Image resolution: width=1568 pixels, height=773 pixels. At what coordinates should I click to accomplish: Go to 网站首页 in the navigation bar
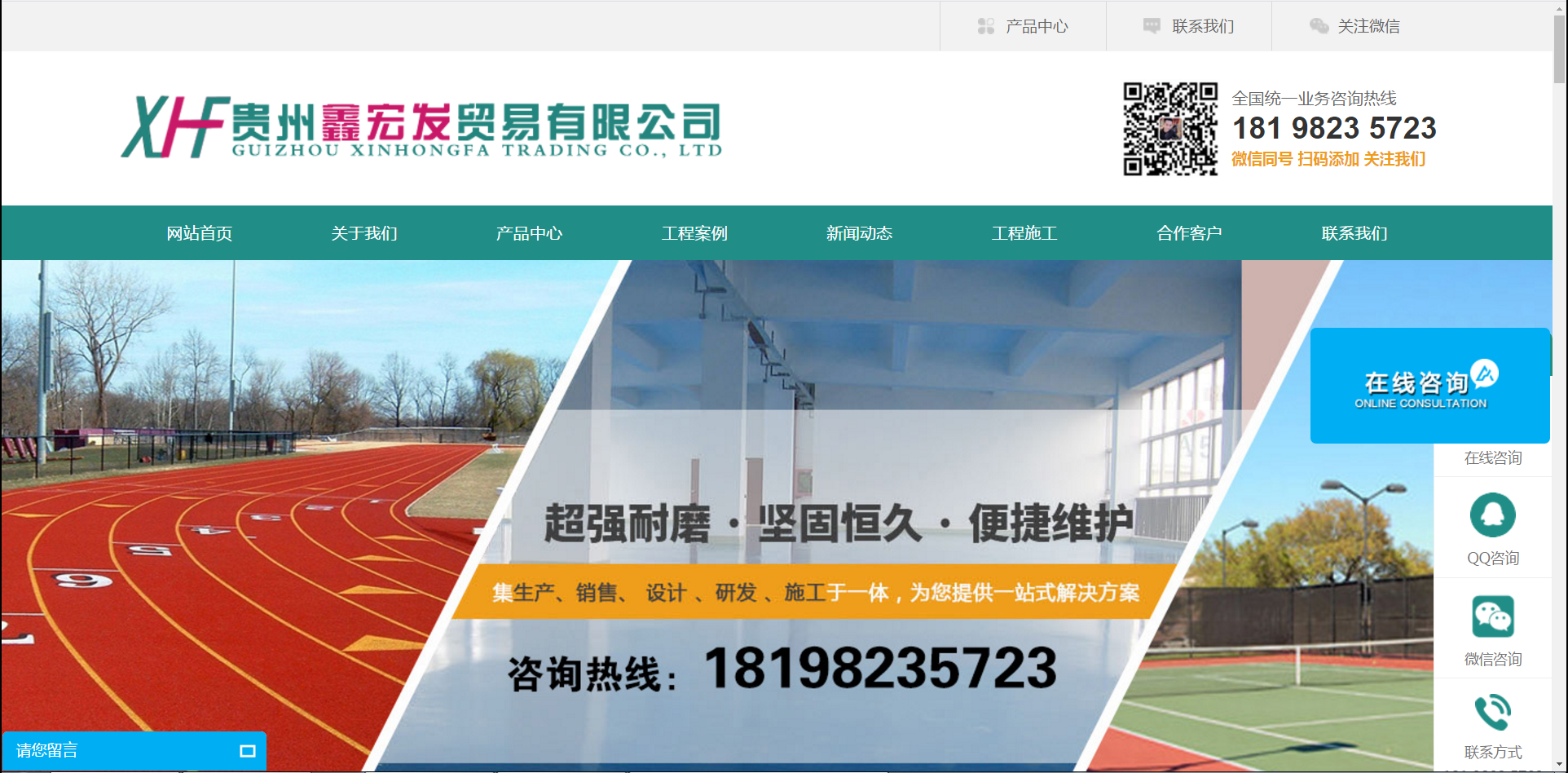[200, 233]
